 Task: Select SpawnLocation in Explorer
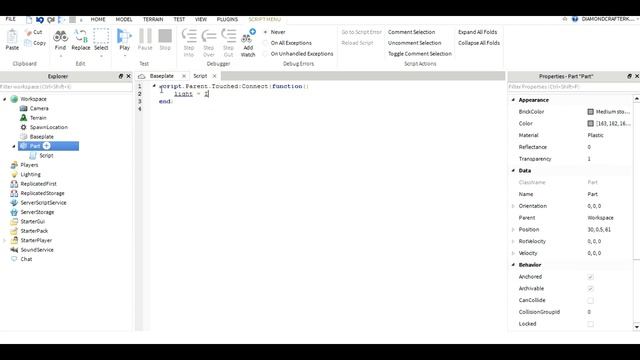pos(49,127)
